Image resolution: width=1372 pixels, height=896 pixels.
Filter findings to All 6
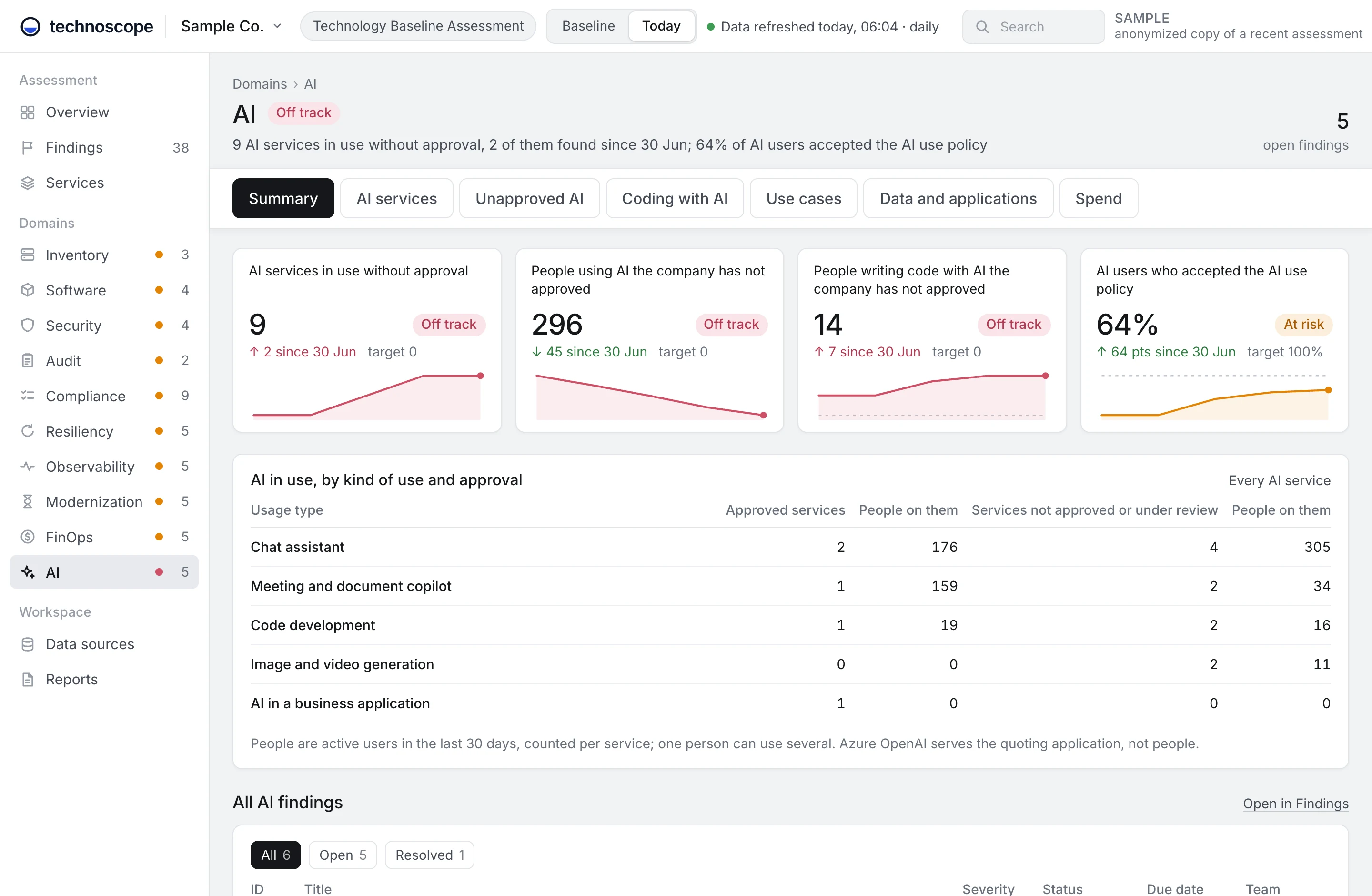[275, 855]
